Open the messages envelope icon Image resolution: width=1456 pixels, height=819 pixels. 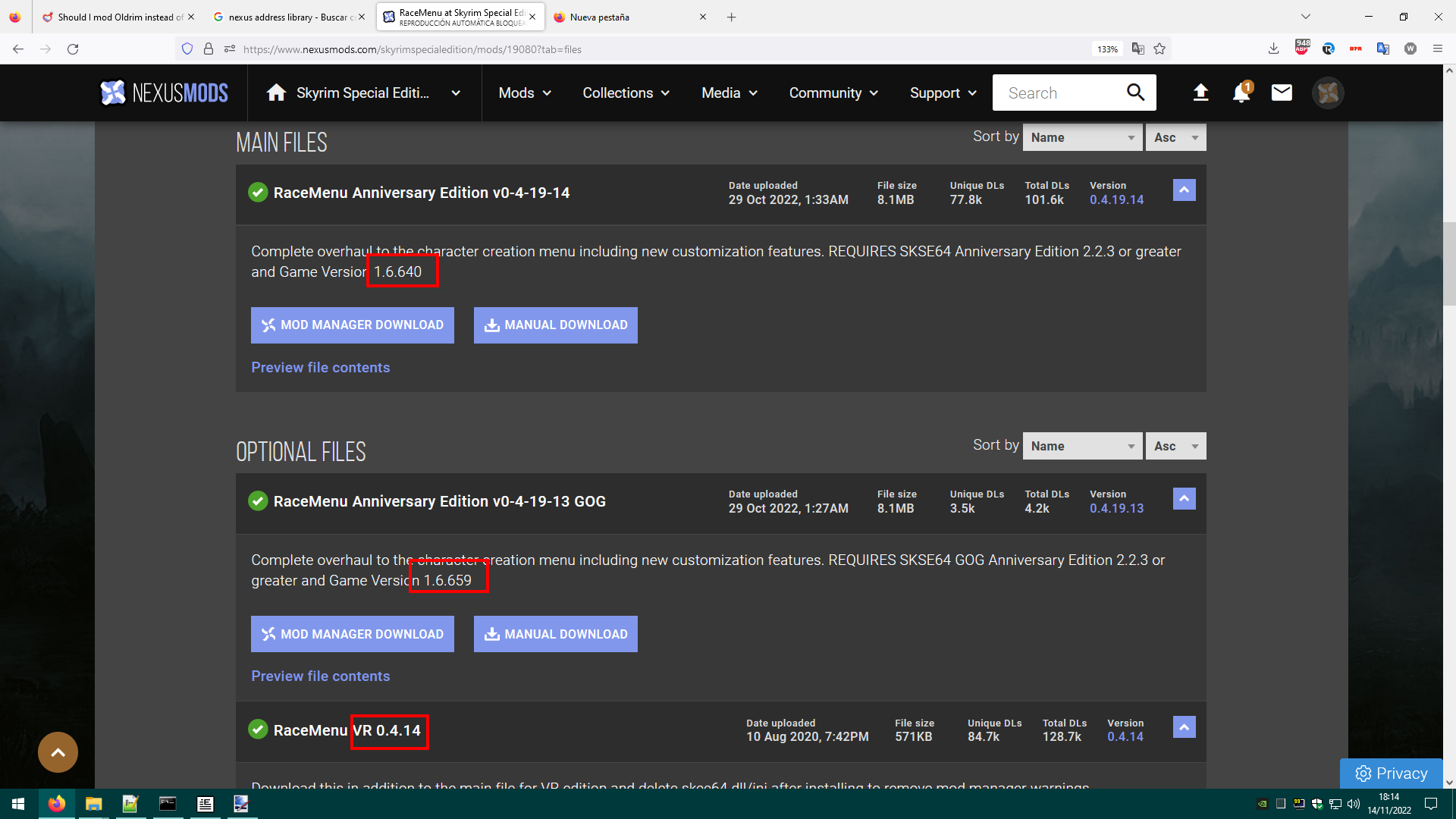coord(1282,93)
